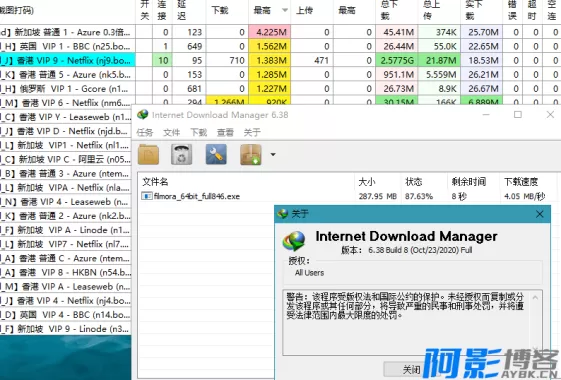Click the 2.5775G total download cell
The height and width of the screenshot is (380, 561).
click(x=397, y=60)
